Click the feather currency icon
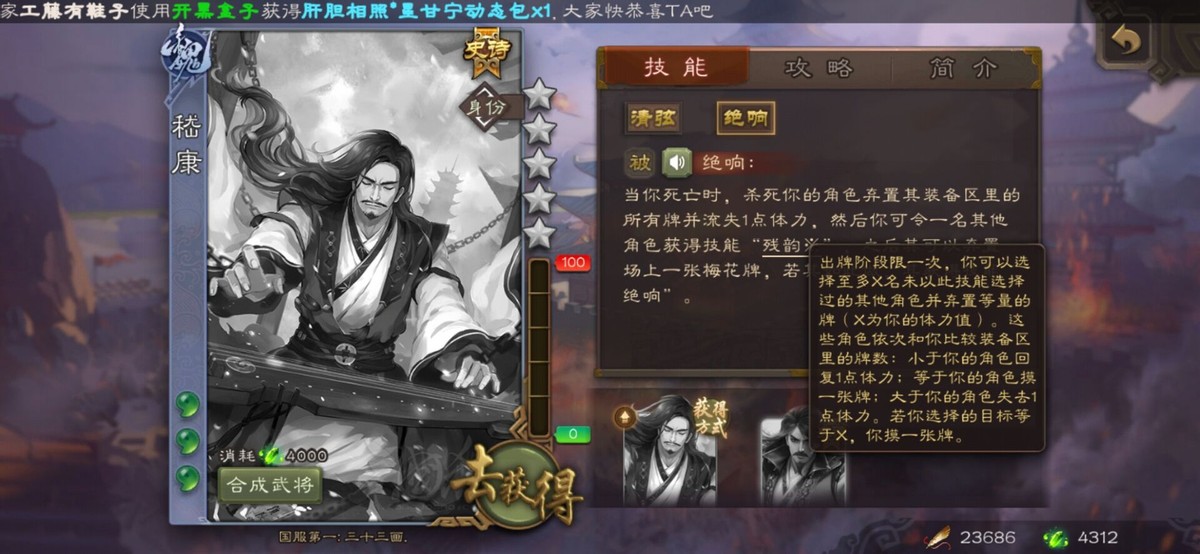The width and height of the screenshot is (1200, 554). coord(939,537)
